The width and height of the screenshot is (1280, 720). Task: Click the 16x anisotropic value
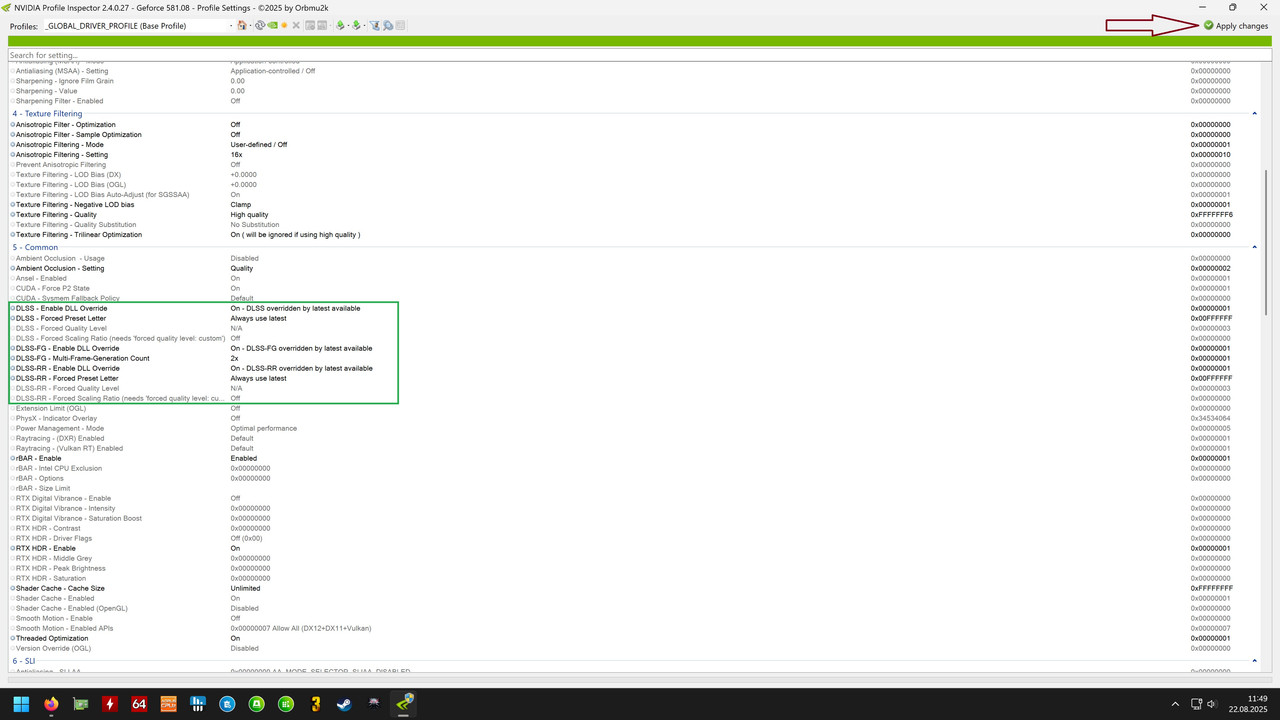point(236,155)
